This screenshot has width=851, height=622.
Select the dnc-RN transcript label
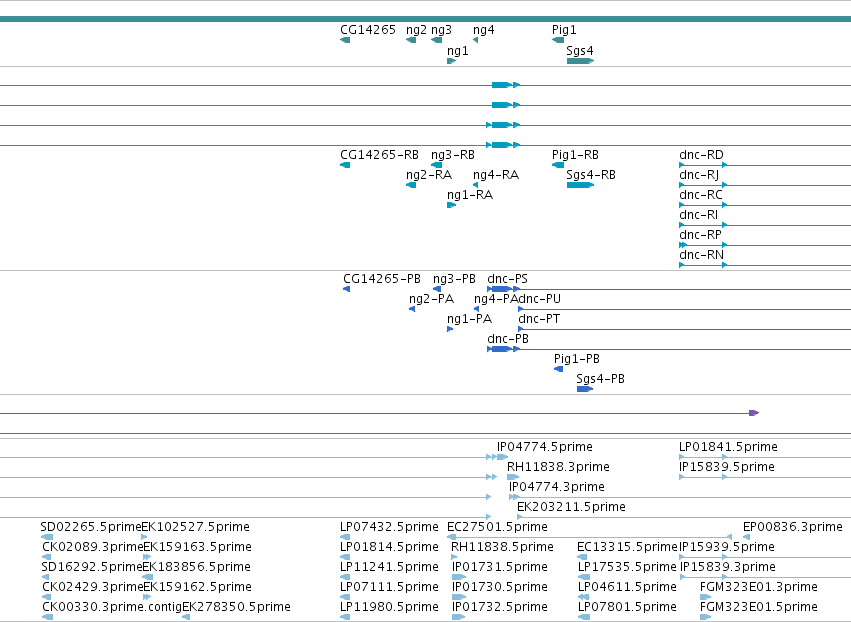701,255
